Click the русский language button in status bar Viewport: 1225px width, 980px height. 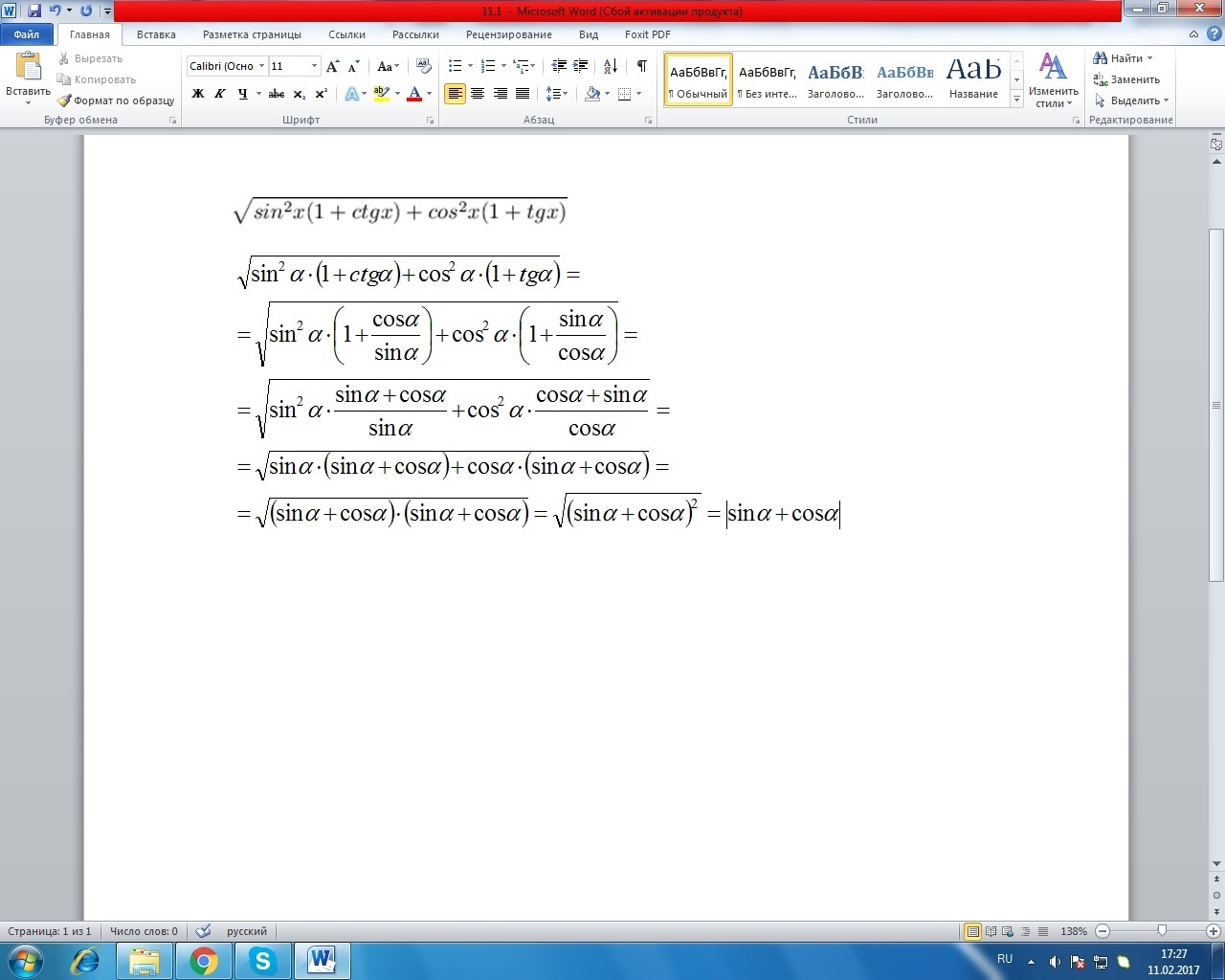(247, 931)
